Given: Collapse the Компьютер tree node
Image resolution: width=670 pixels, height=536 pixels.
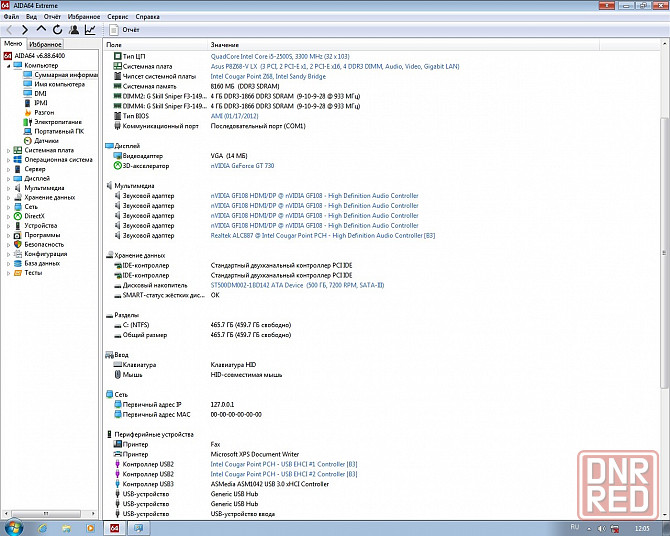Looking at the screenshot, I should (x=8, y=65).
